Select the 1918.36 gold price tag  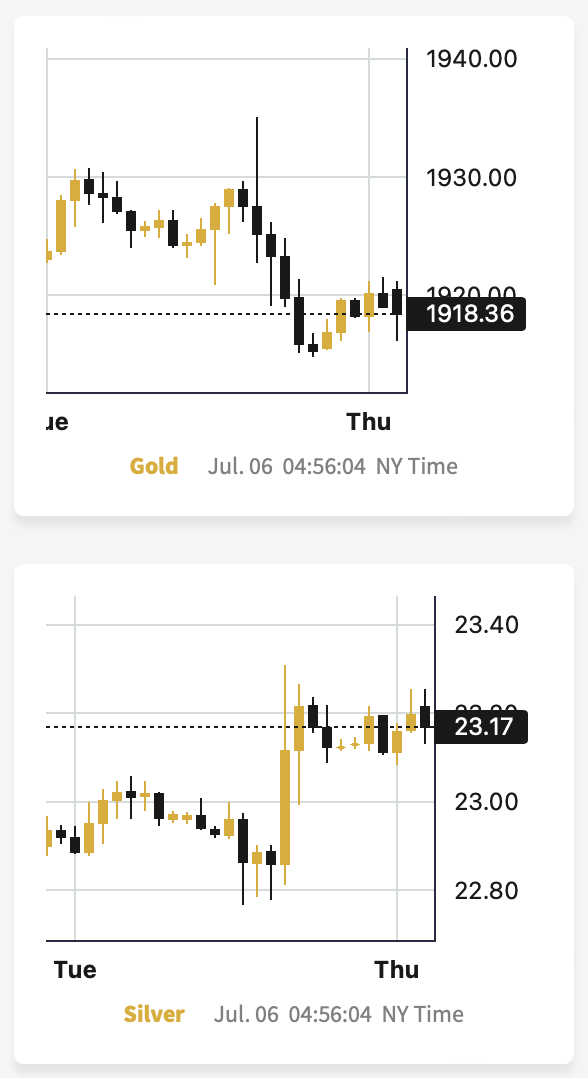click(x=466, y=314)
